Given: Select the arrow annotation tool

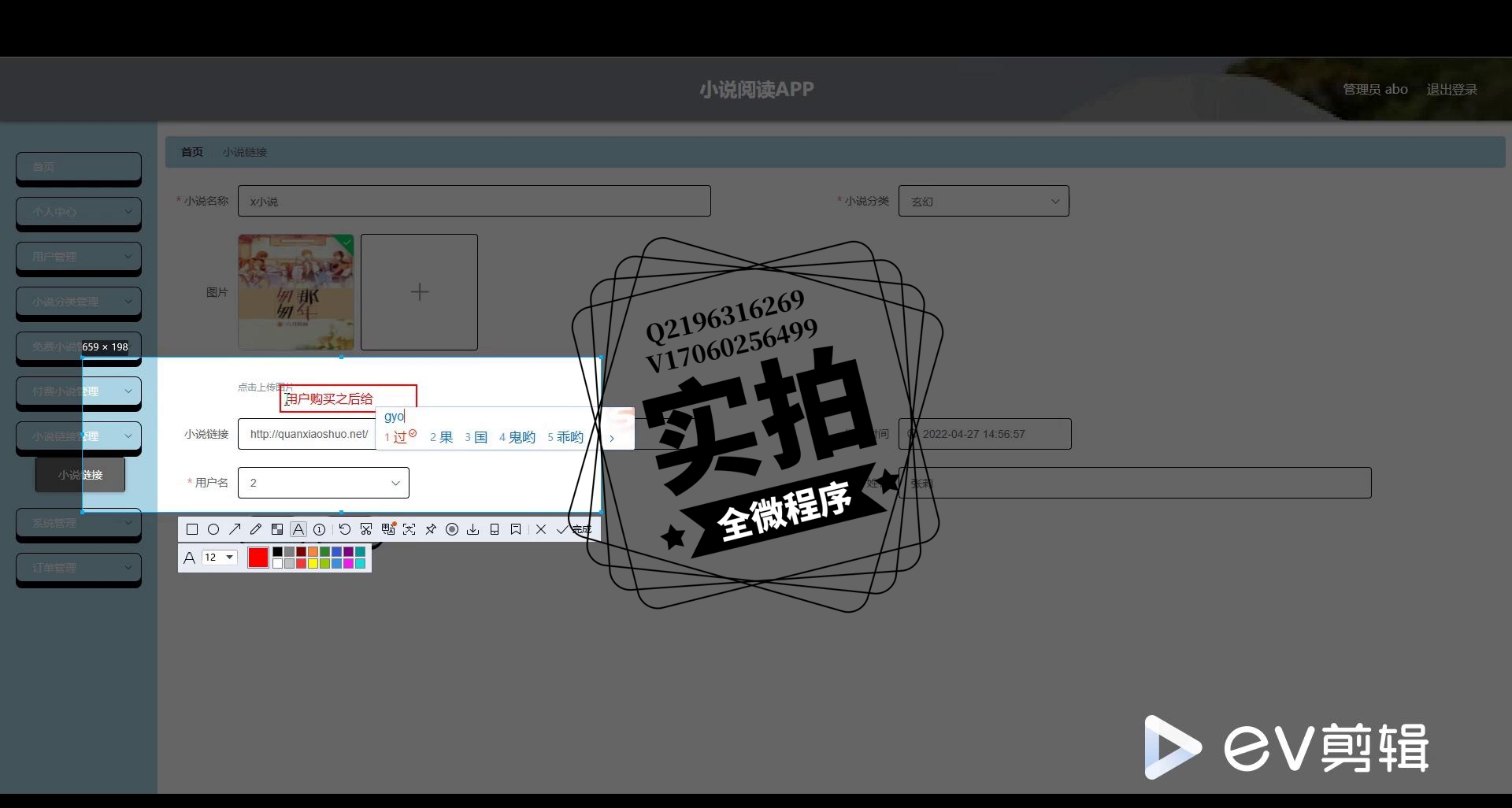Looking at the screenshot, I should [234, 529].
